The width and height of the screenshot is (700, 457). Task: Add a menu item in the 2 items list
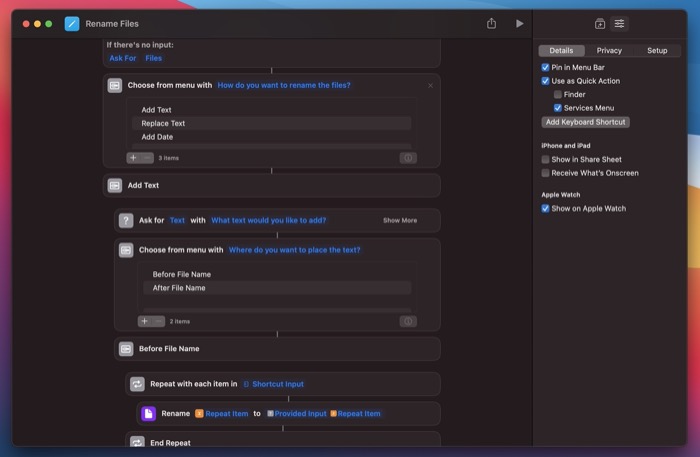[x=144, y=321]
